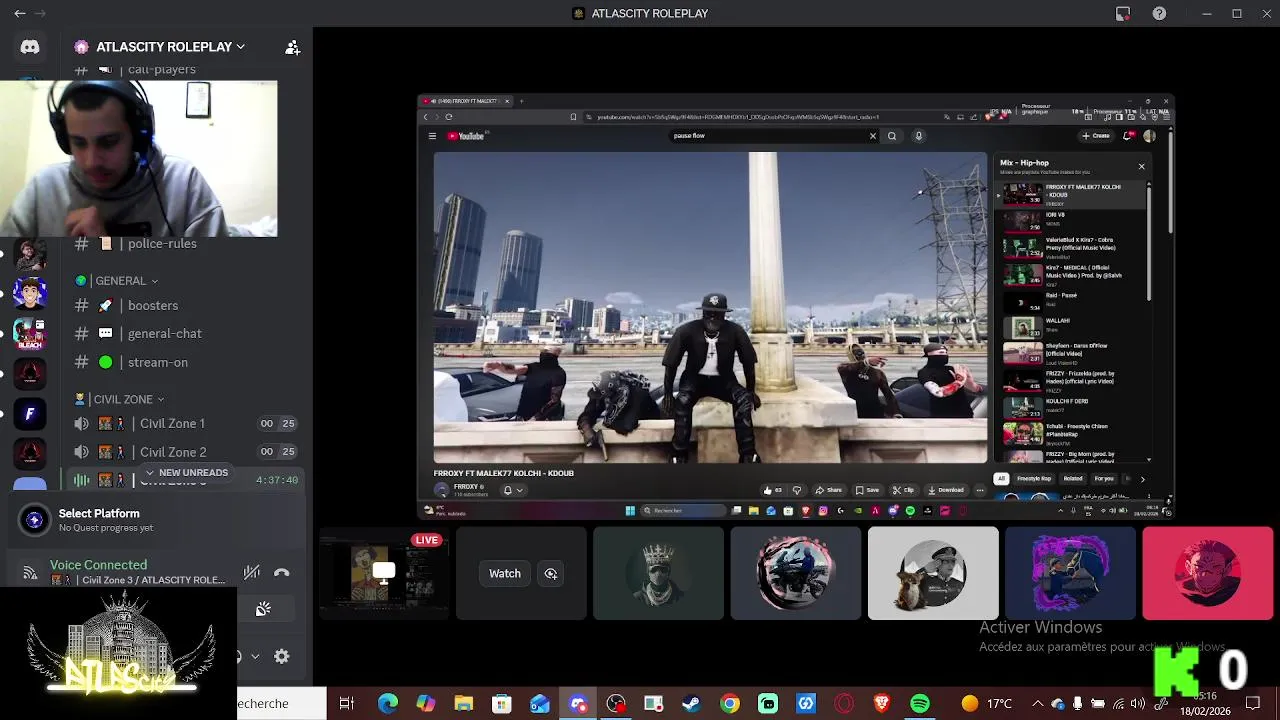
Task: Join Civil Zone 2 voice channel
Action: 173,452
